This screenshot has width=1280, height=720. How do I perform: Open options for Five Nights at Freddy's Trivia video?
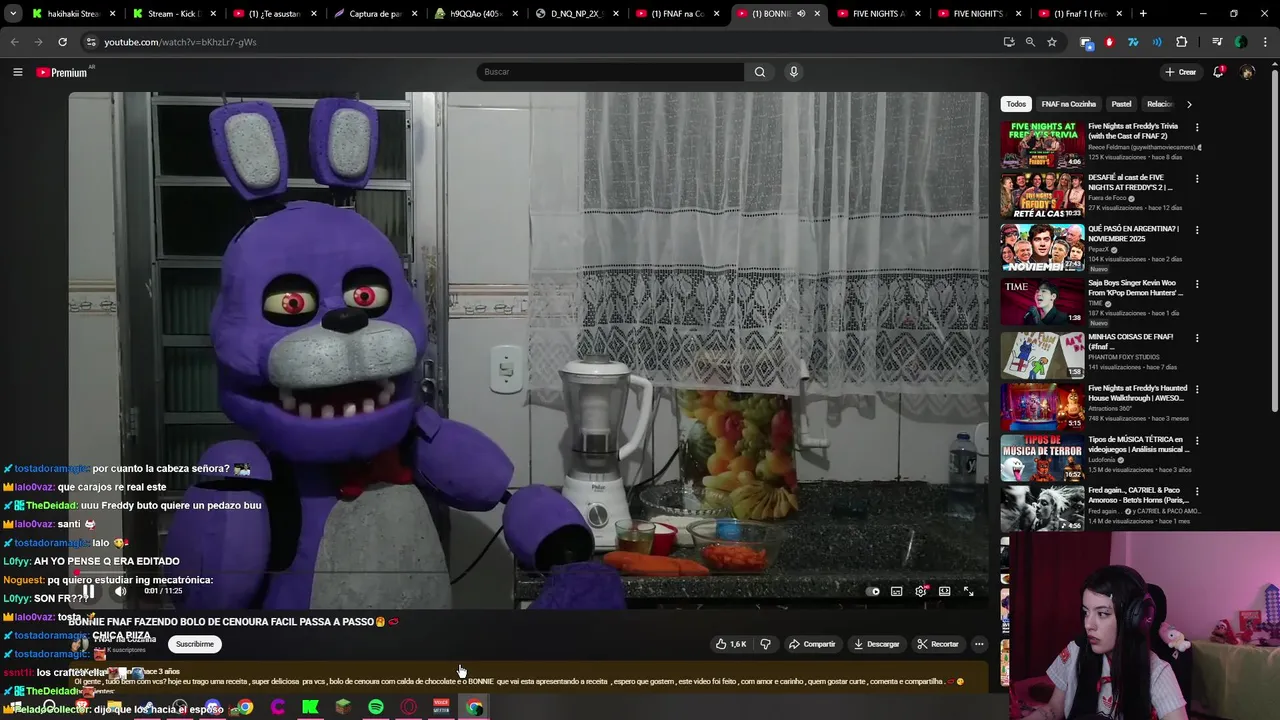pyautogui.click(x=1197, y=127)
